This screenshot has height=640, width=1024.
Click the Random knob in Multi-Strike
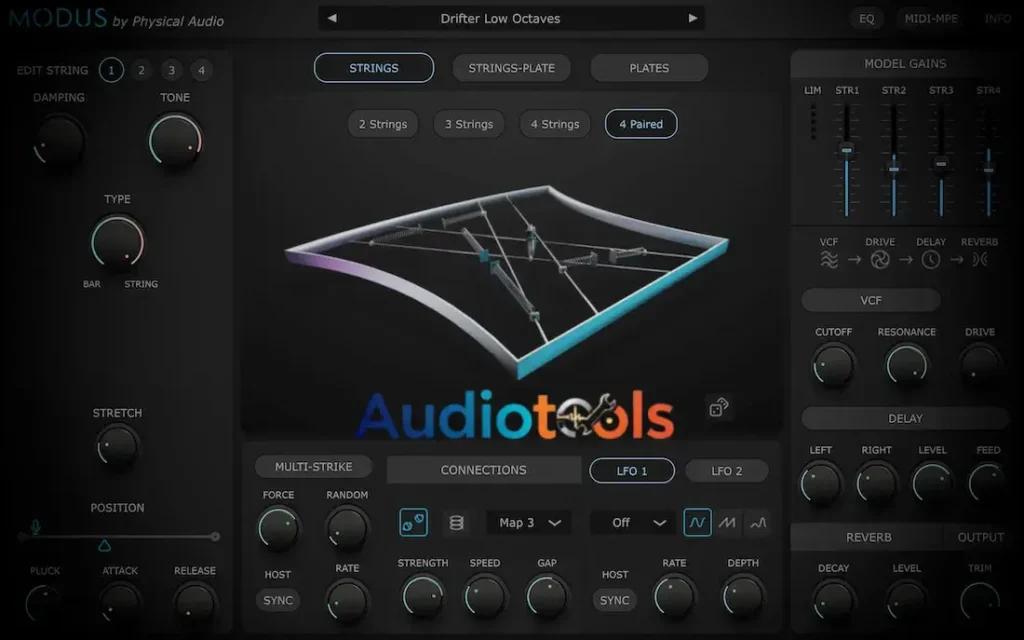347,528
